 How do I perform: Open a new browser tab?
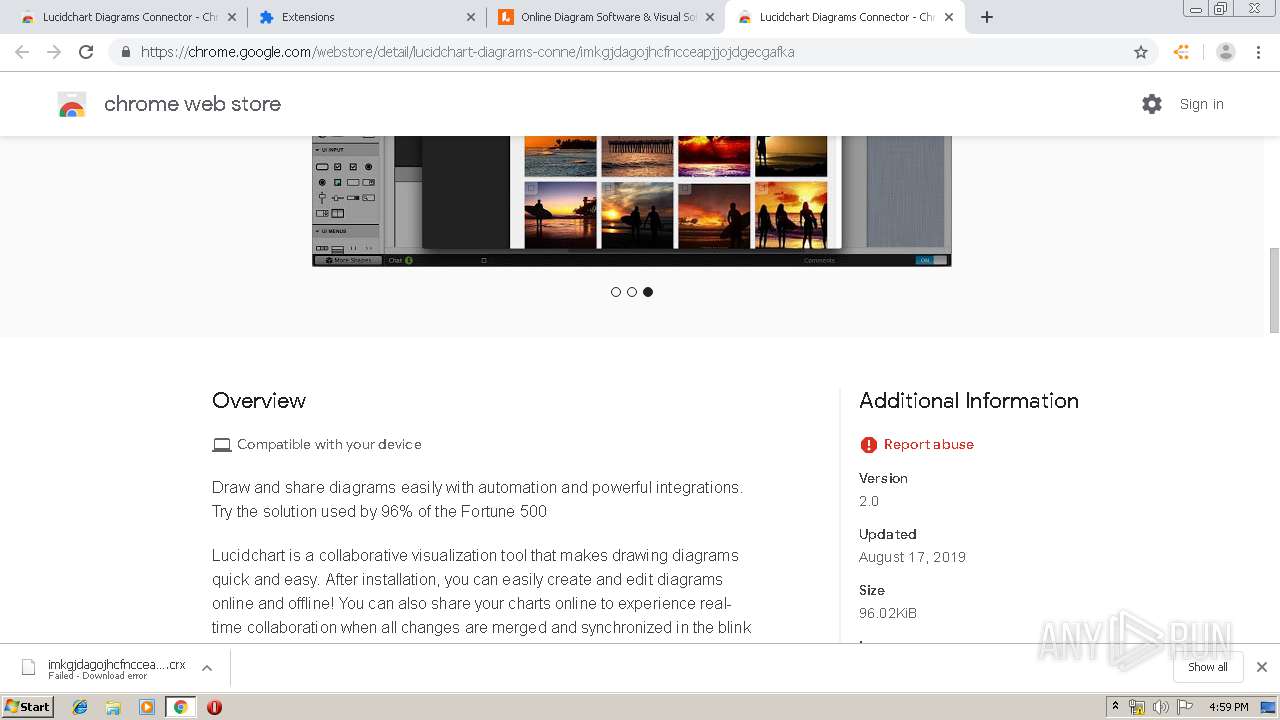987,17
